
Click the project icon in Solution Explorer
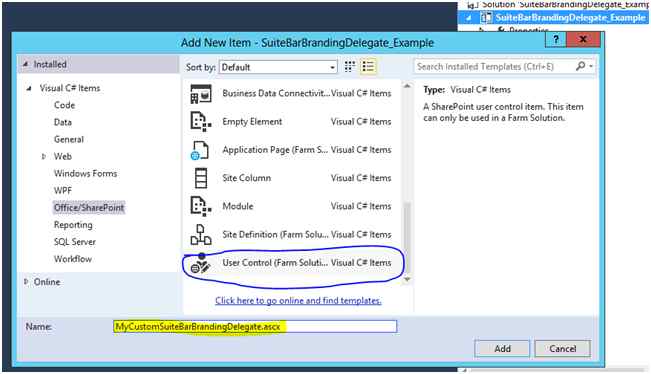tap(486, 17)
